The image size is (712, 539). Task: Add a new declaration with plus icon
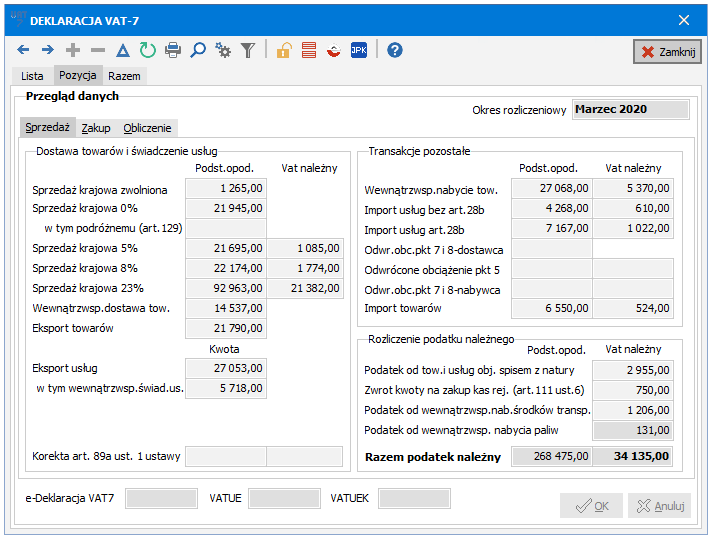(x=73, y=50)
